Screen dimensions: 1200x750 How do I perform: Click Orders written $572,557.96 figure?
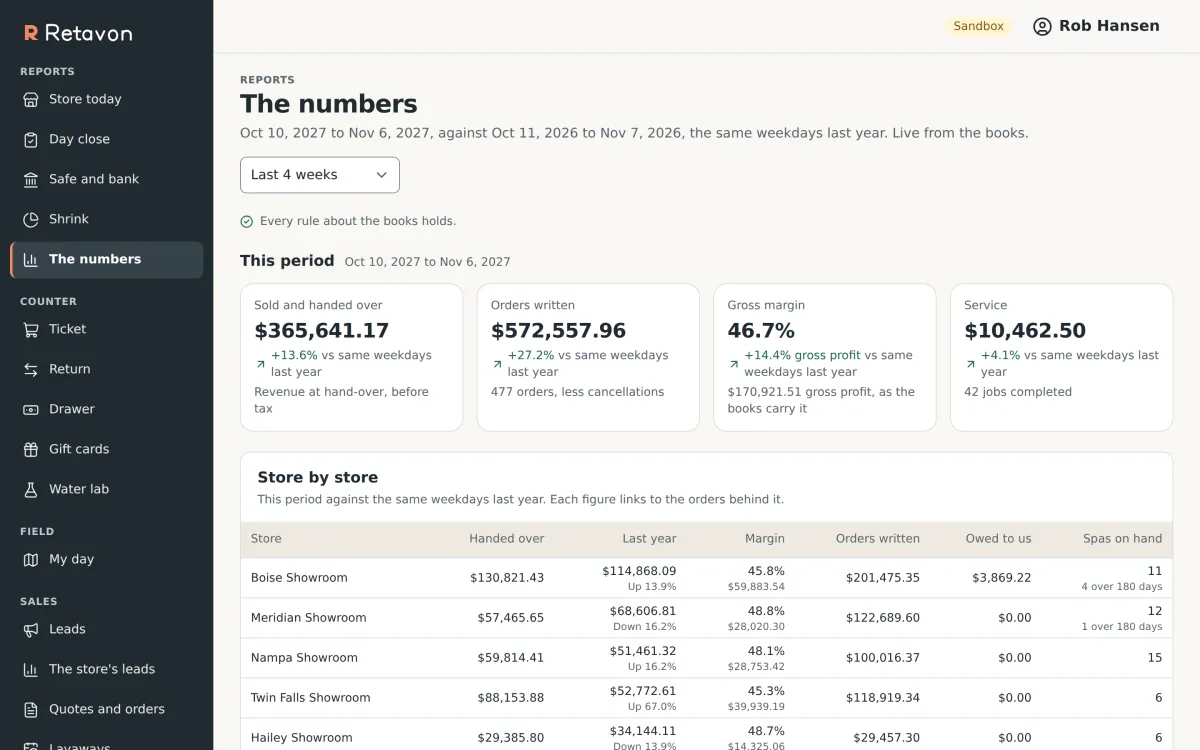tap(558, 331)
